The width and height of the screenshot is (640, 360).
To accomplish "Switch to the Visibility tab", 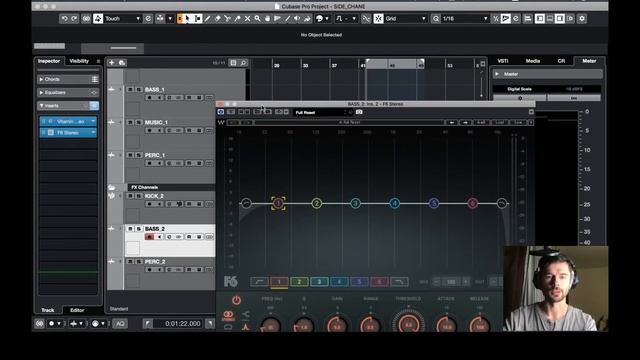I will click(79, 61).
